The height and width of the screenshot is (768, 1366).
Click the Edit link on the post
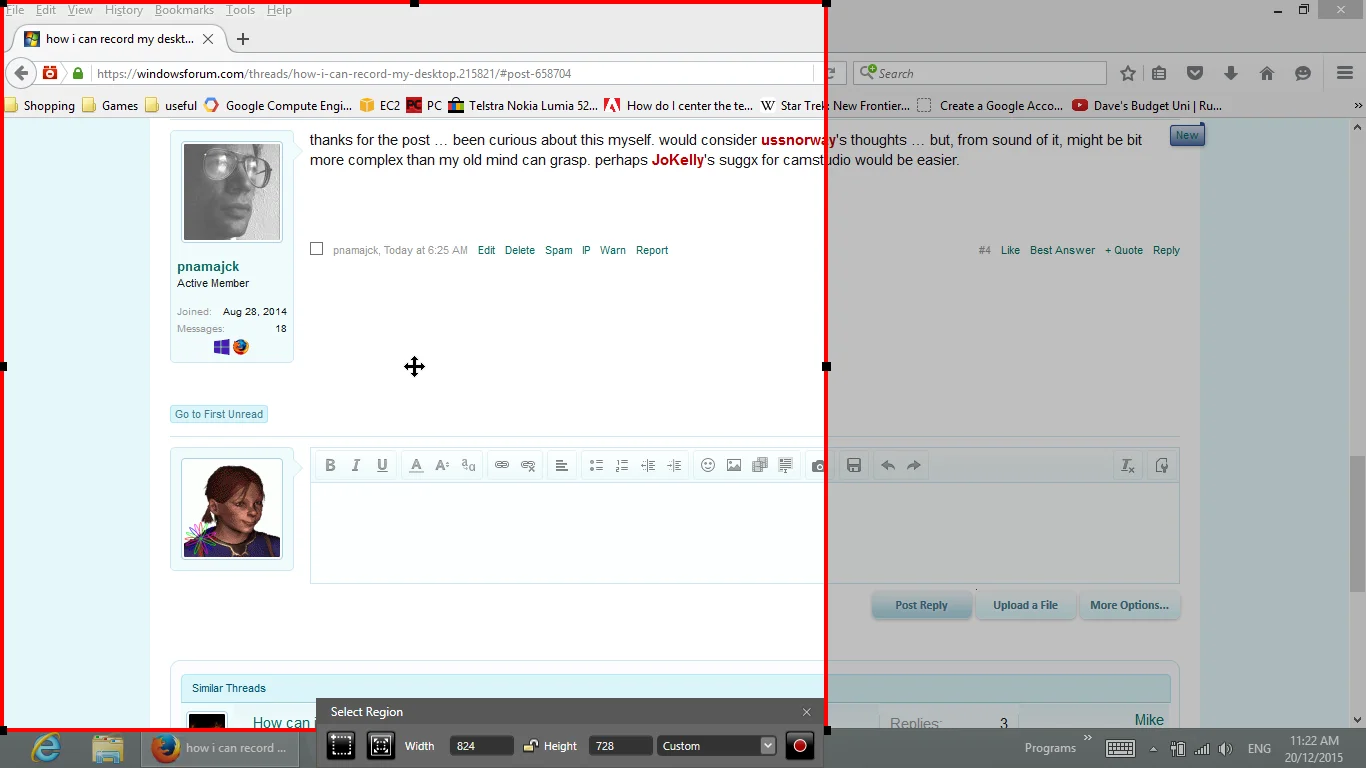click(486, 250)
